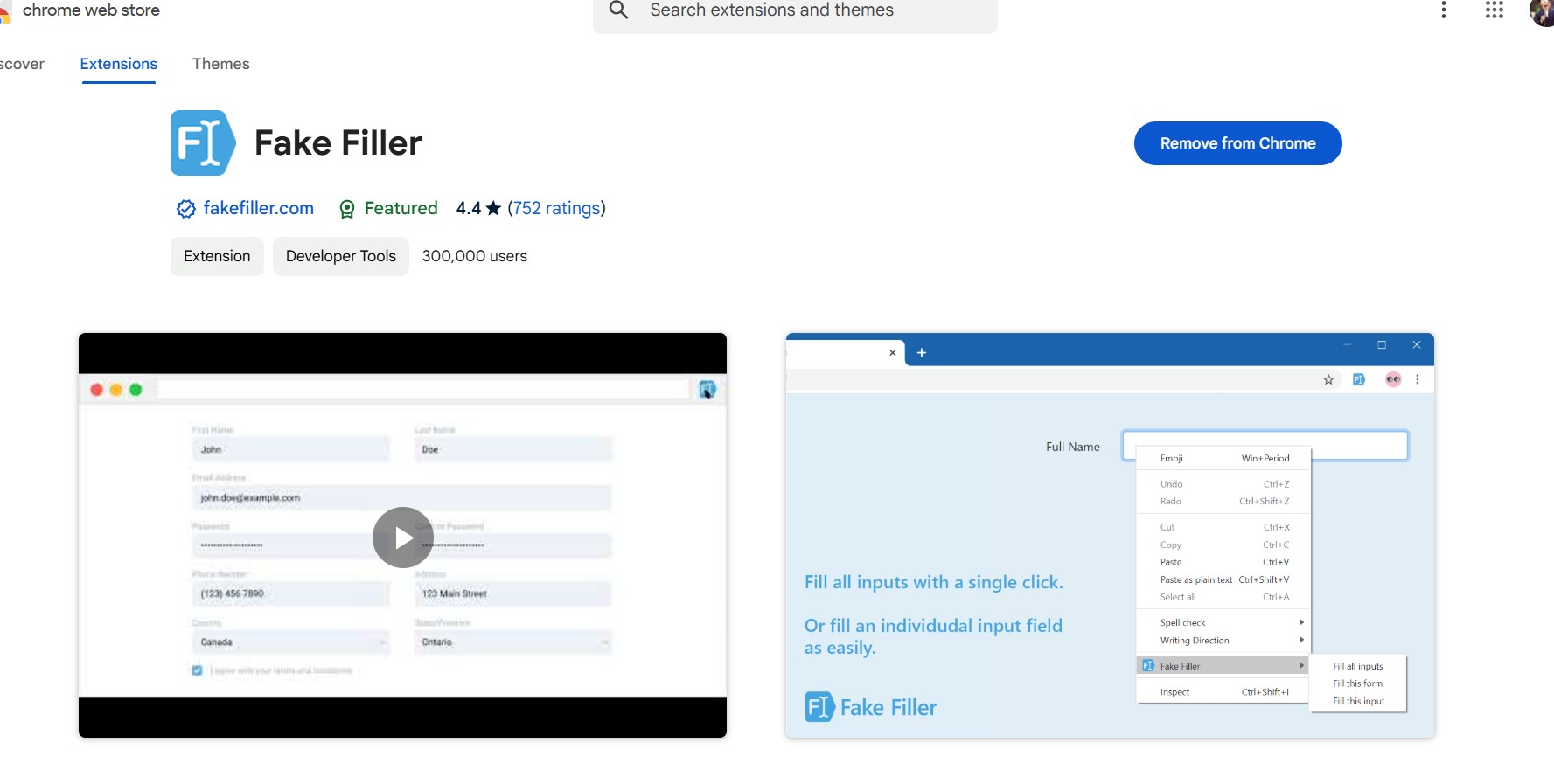The height and width of the screenshot is (784, 1554).
Task: Select Paste in the context menu
Action: (1224, 562)
